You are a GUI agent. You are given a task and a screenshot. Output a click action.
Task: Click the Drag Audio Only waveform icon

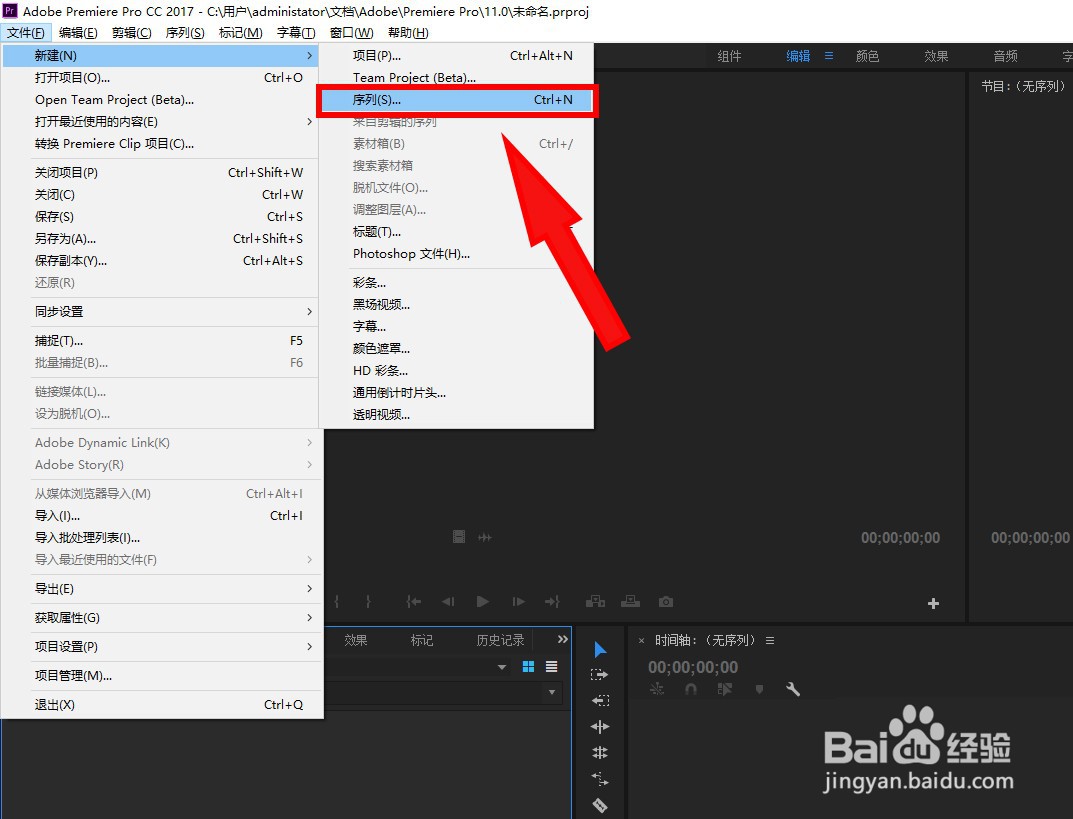coord(485,537)
